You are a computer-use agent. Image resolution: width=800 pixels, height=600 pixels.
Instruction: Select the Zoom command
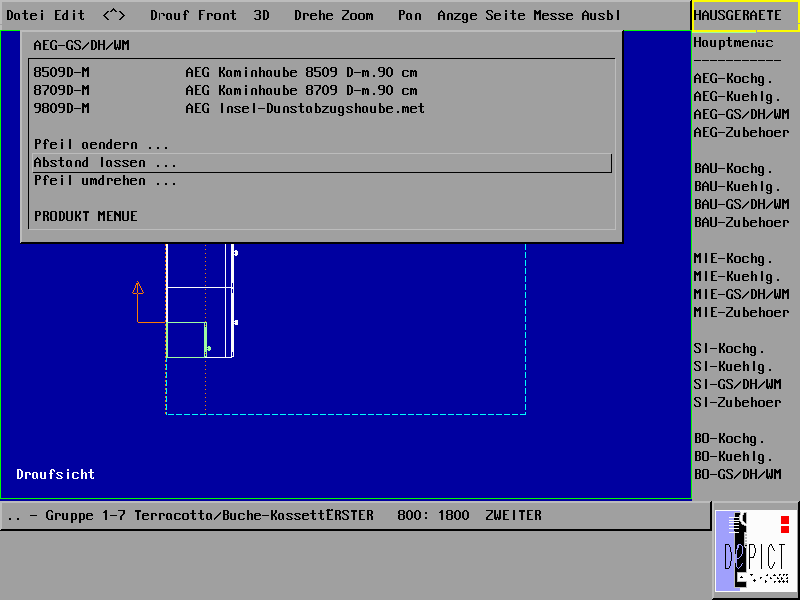[x=357, y=15]
